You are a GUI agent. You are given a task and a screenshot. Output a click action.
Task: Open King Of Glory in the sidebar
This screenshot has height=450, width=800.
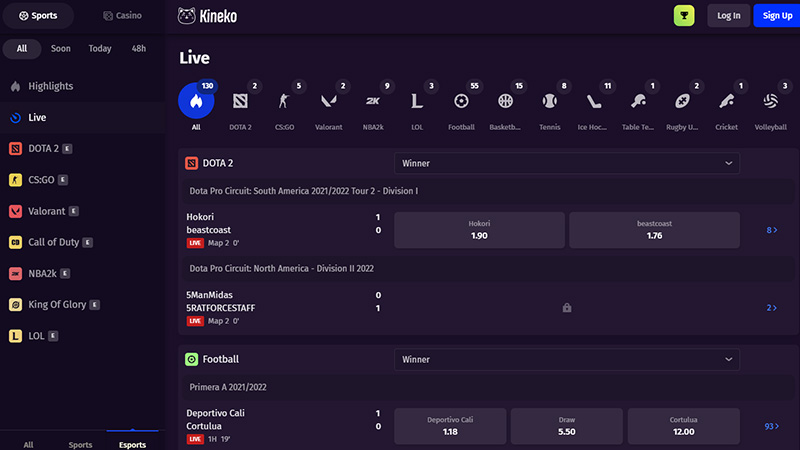[83, 305]
